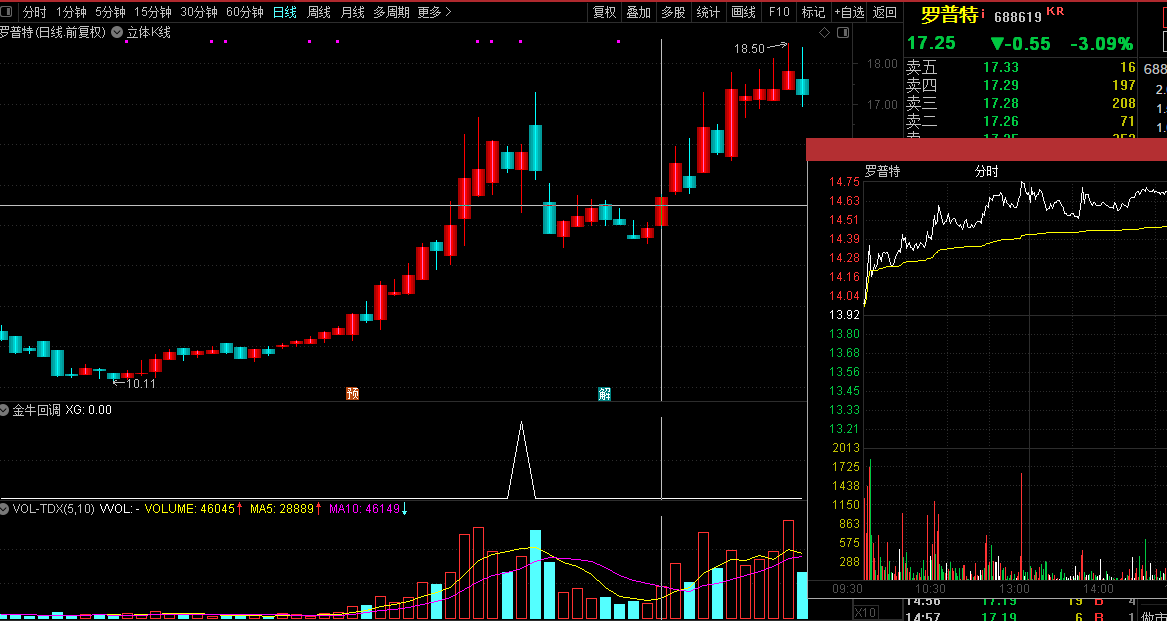Switch to the 周线 weekly period tab
The width and height of the screenshot is (1167, 621).
(318, 12)
